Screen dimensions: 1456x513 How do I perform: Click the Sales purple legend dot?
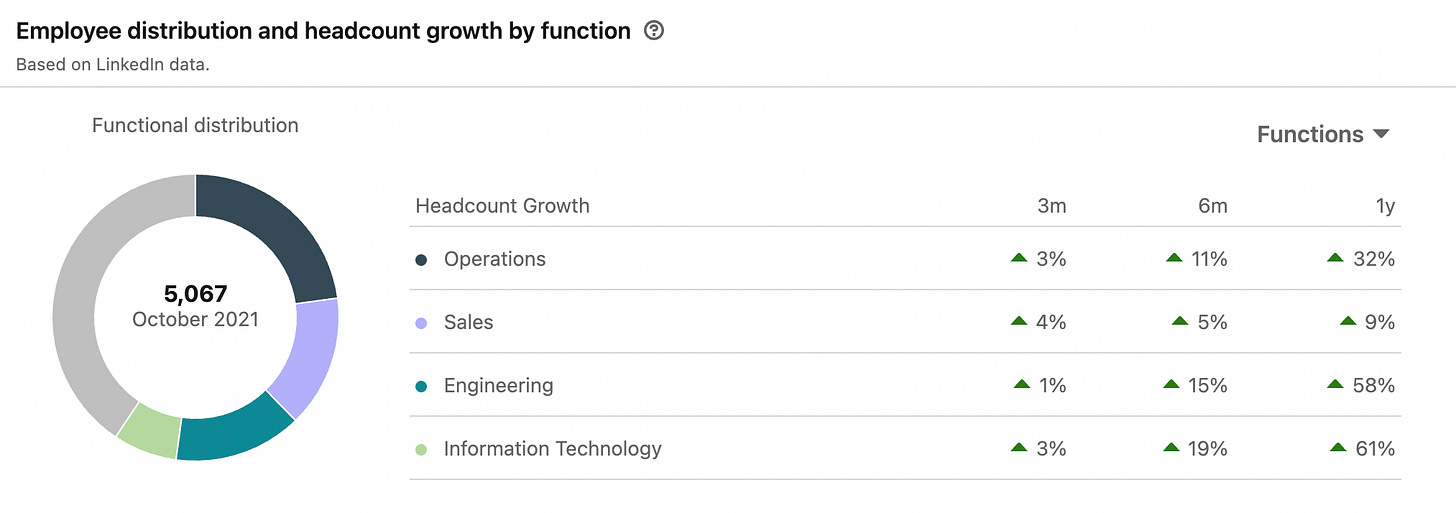421,323
